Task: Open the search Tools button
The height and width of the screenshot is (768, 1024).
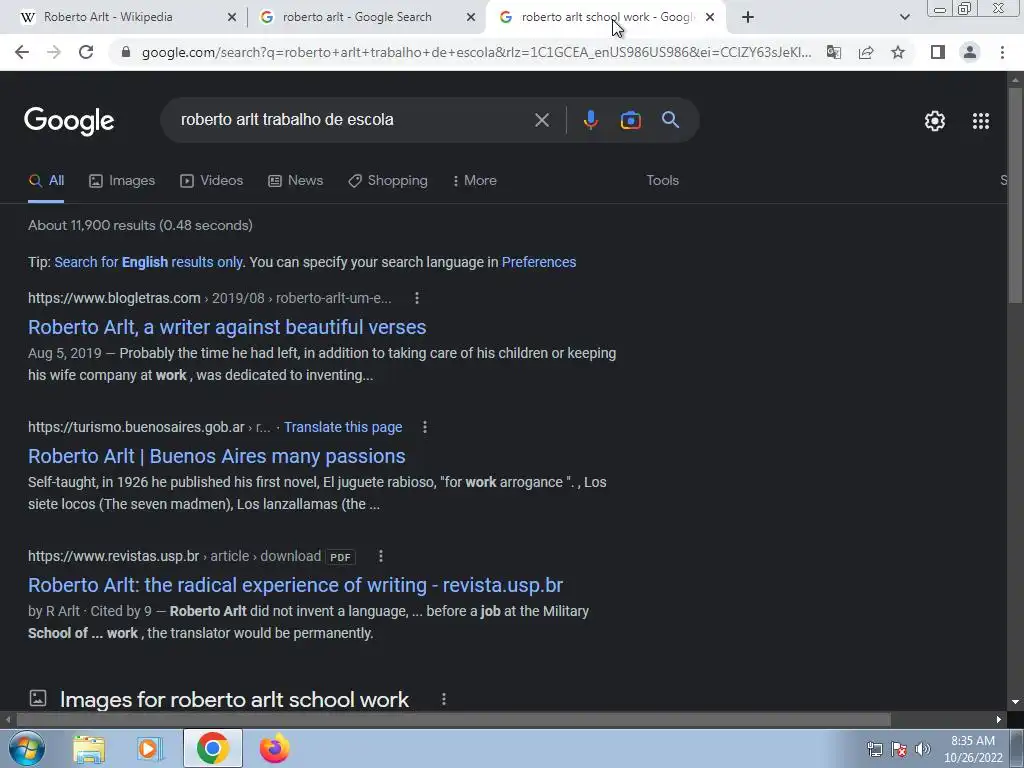Action: tap(662, 181)
